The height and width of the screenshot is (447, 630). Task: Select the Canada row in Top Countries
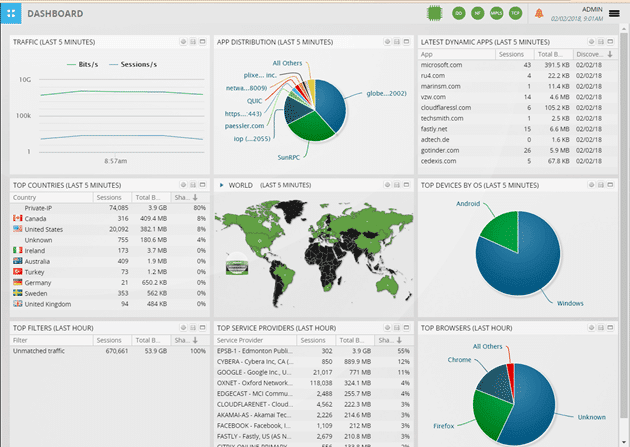(109, 218)
